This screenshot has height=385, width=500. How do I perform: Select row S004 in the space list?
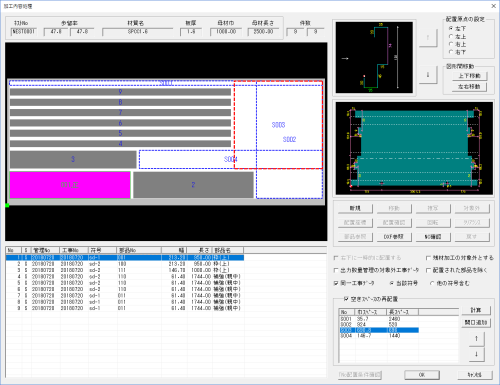pos(379,336)
